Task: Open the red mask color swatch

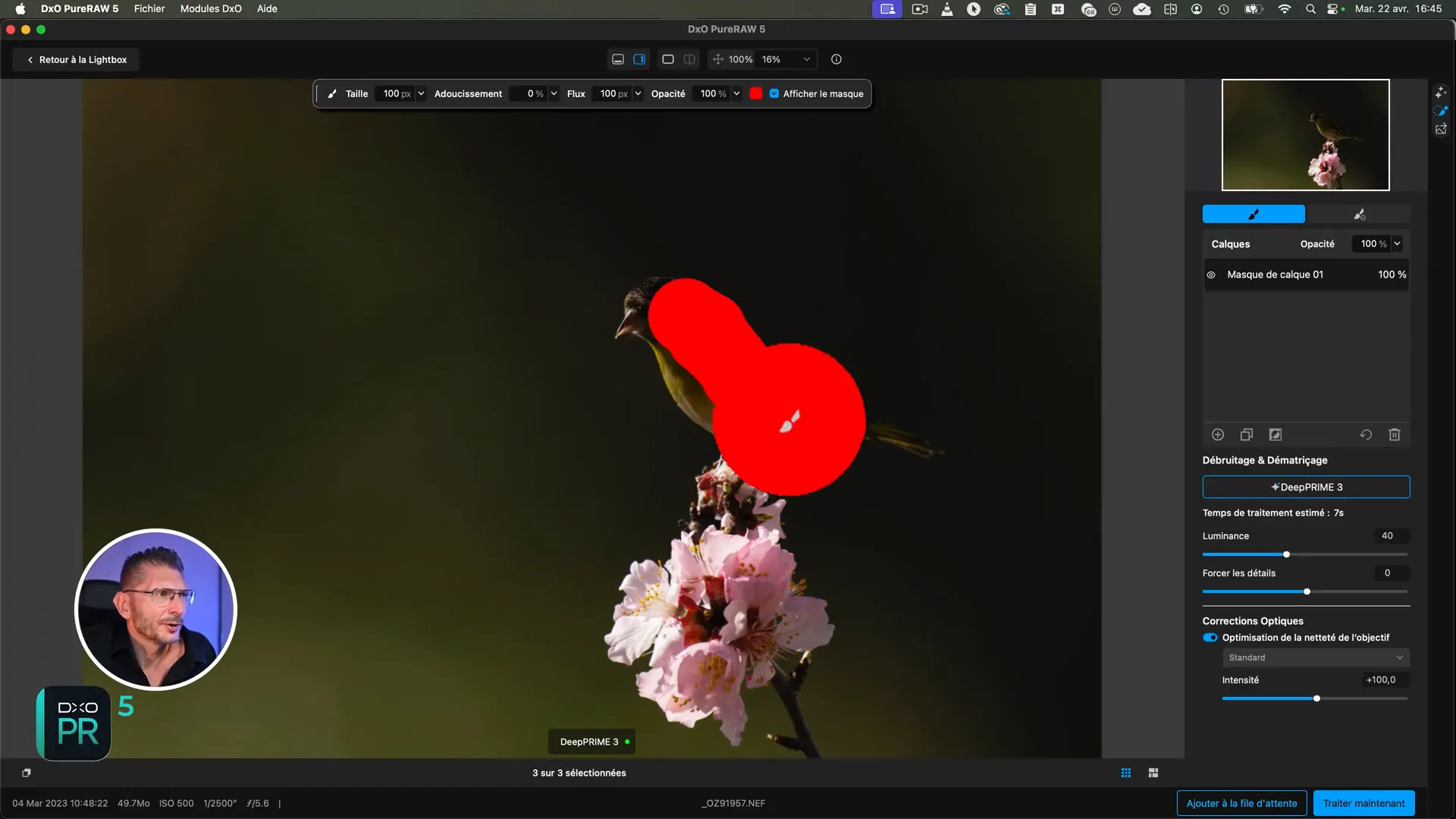Action: (x=756, y=94)
